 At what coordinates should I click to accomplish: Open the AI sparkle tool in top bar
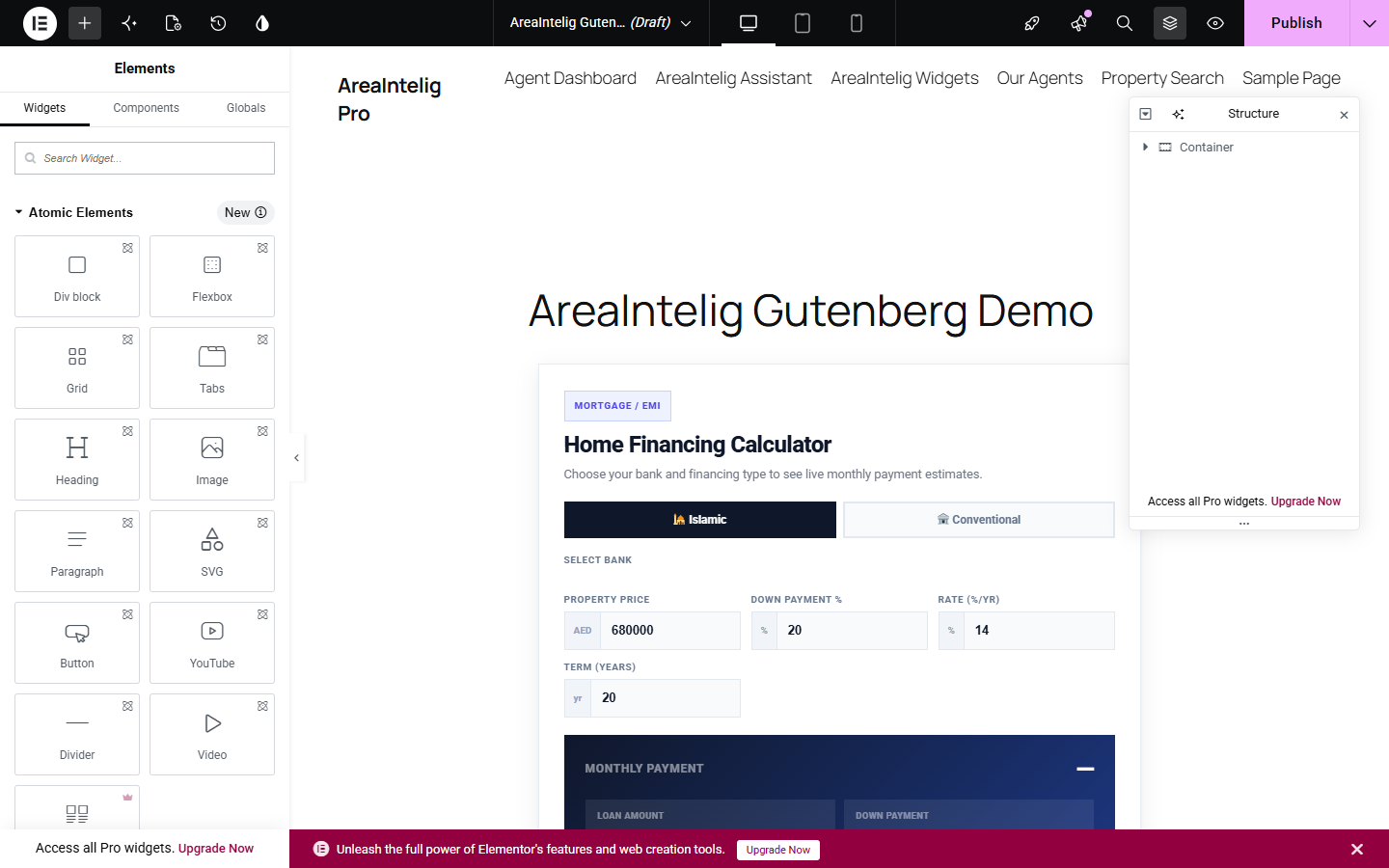(x=129, y=23)
